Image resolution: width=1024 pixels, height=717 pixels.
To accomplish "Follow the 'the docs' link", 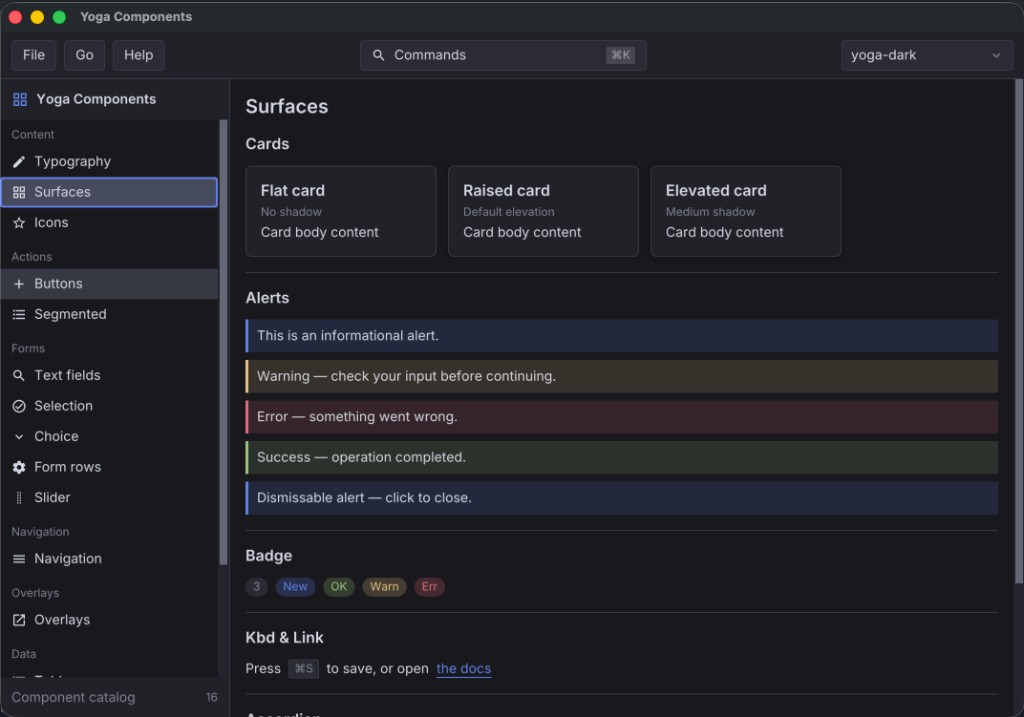I will tap(464, 669).
